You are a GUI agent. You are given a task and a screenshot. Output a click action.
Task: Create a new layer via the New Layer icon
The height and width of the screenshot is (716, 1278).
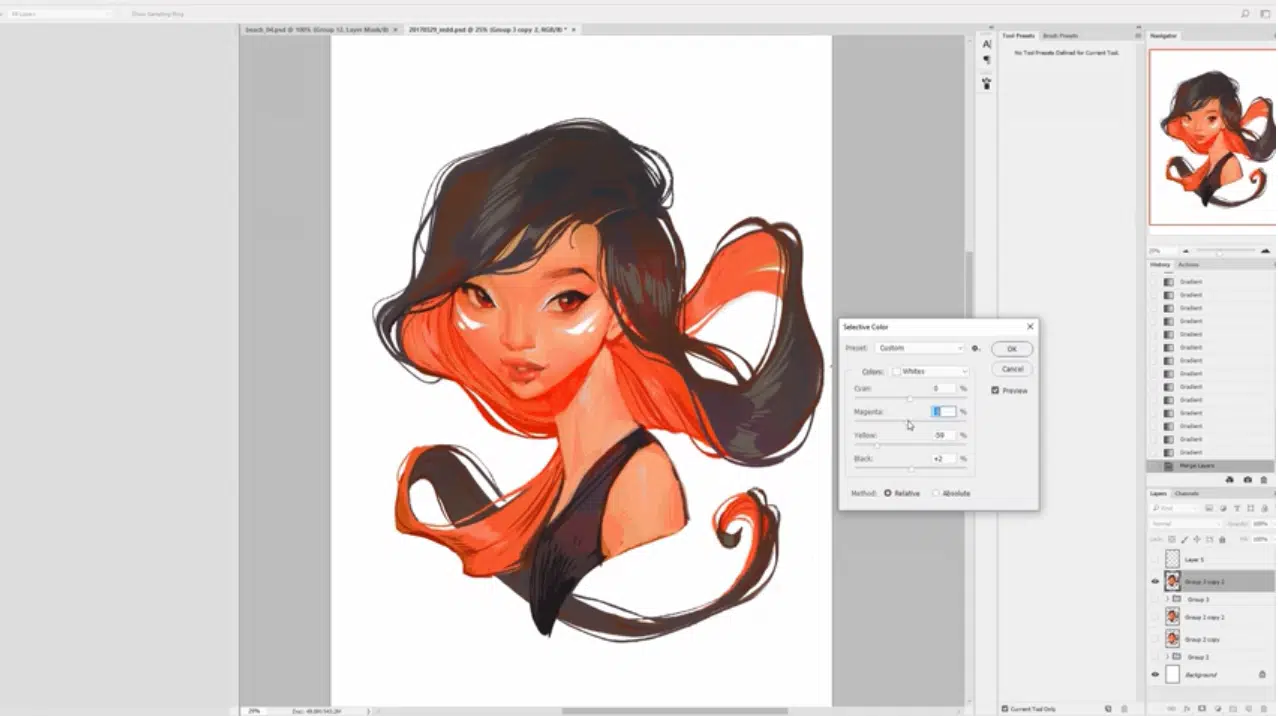(1248, 708)
